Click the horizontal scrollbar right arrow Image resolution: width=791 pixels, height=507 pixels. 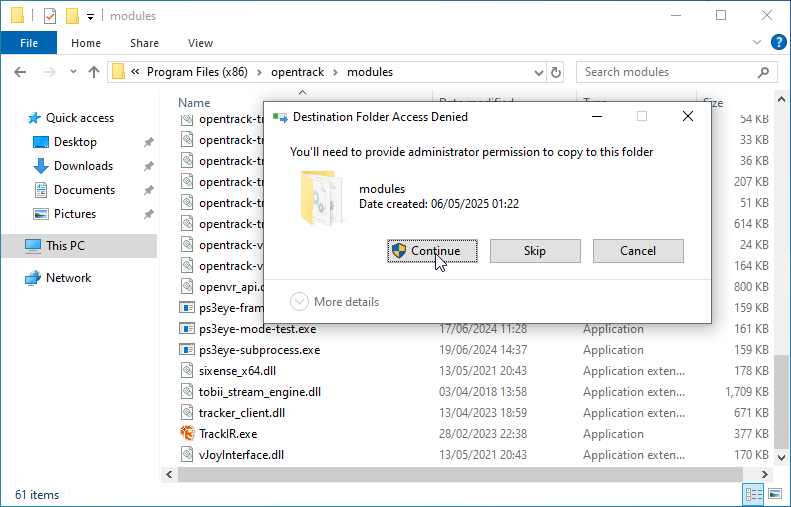click(764, 474)
